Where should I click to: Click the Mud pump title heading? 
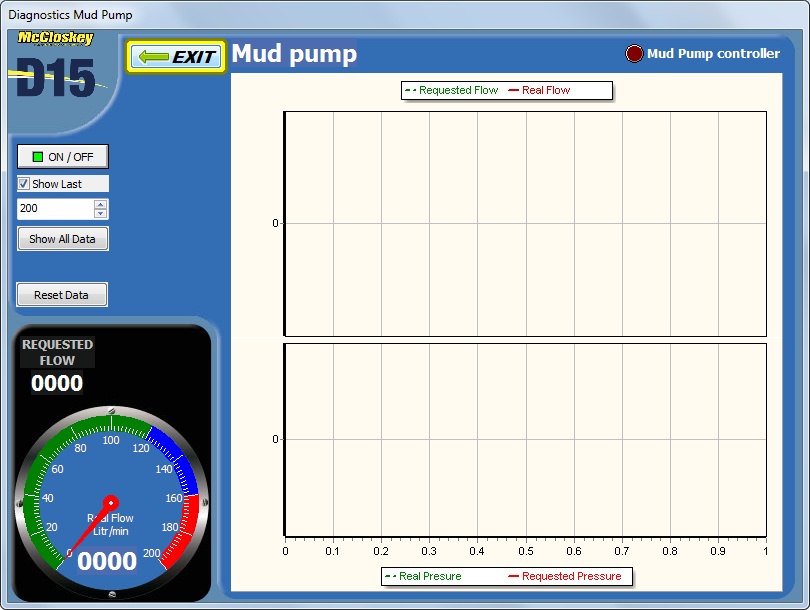click(x=294, y=54)
